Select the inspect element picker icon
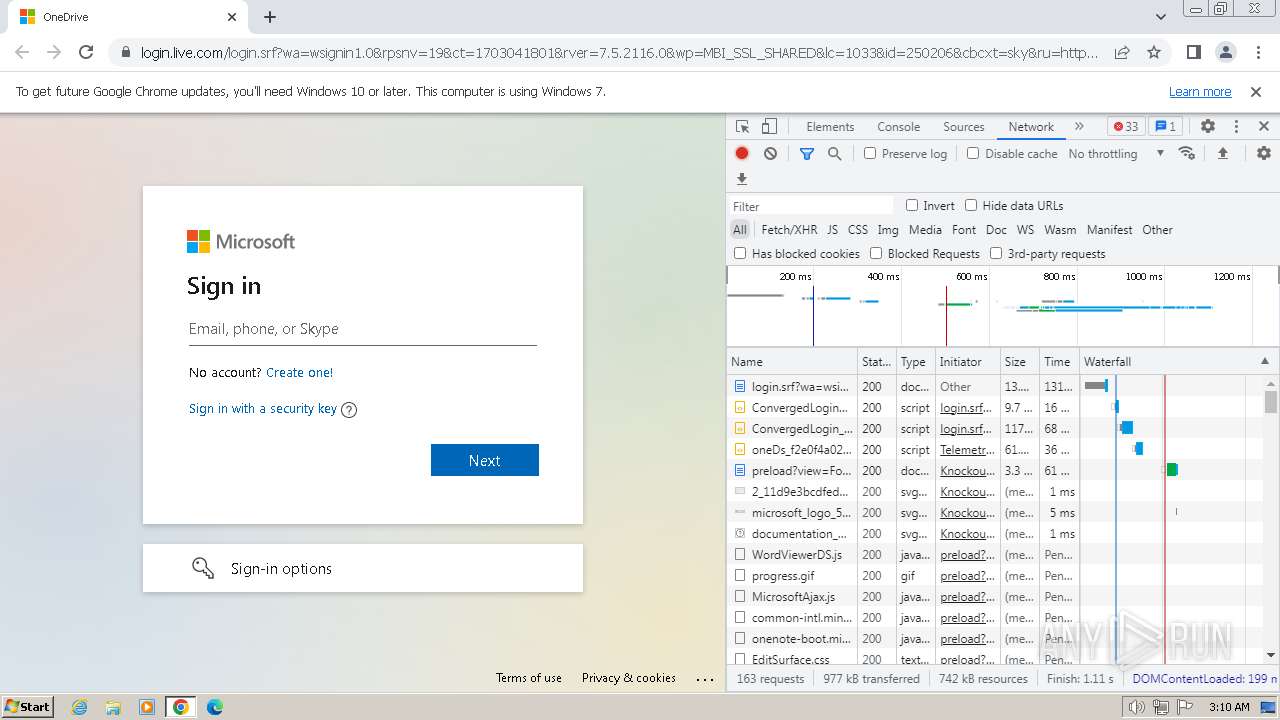The width and height of the screenshot is (1280, 720). click(x=742, y=127)
